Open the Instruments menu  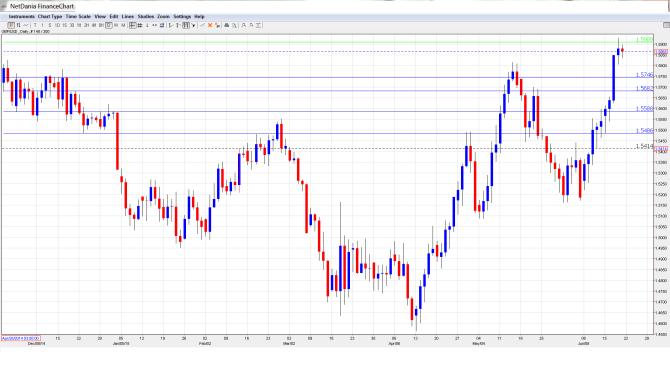(21, 17)
